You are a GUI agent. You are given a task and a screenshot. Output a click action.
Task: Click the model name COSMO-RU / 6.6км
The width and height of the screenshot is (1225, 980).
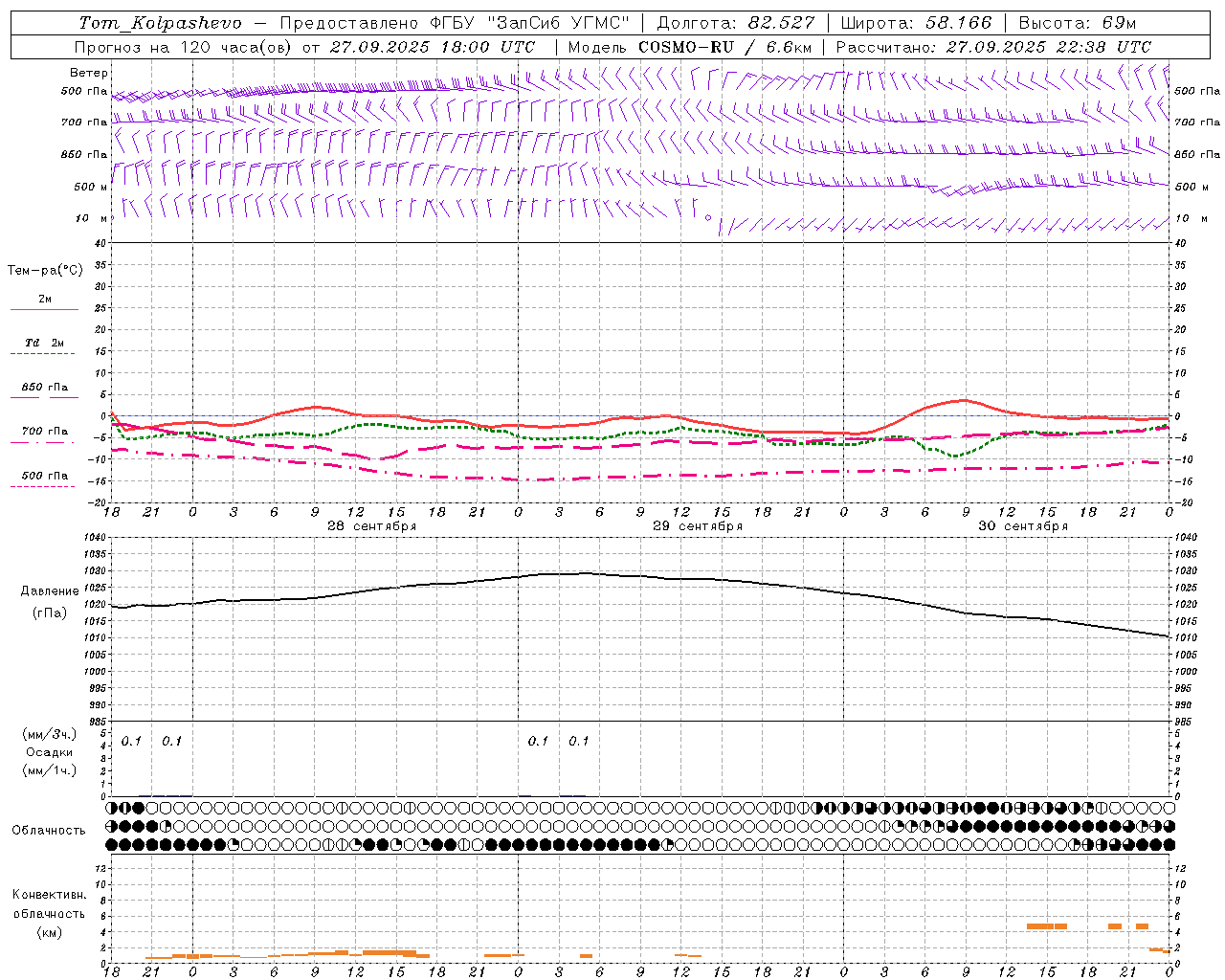pyautogui.click(x=724, y=47)
